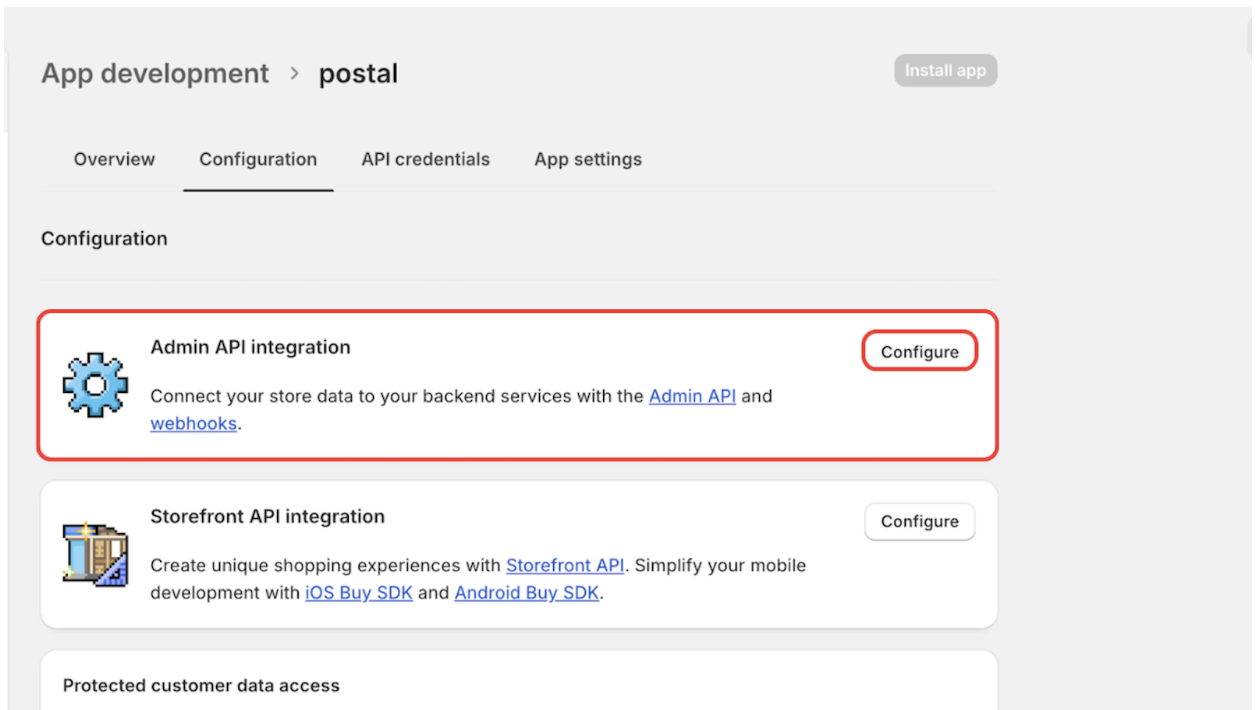Image resolution: width=1256 pixels, height=710 pixels.
Task: Click the Storefront API integration heading
Action: 267,516
